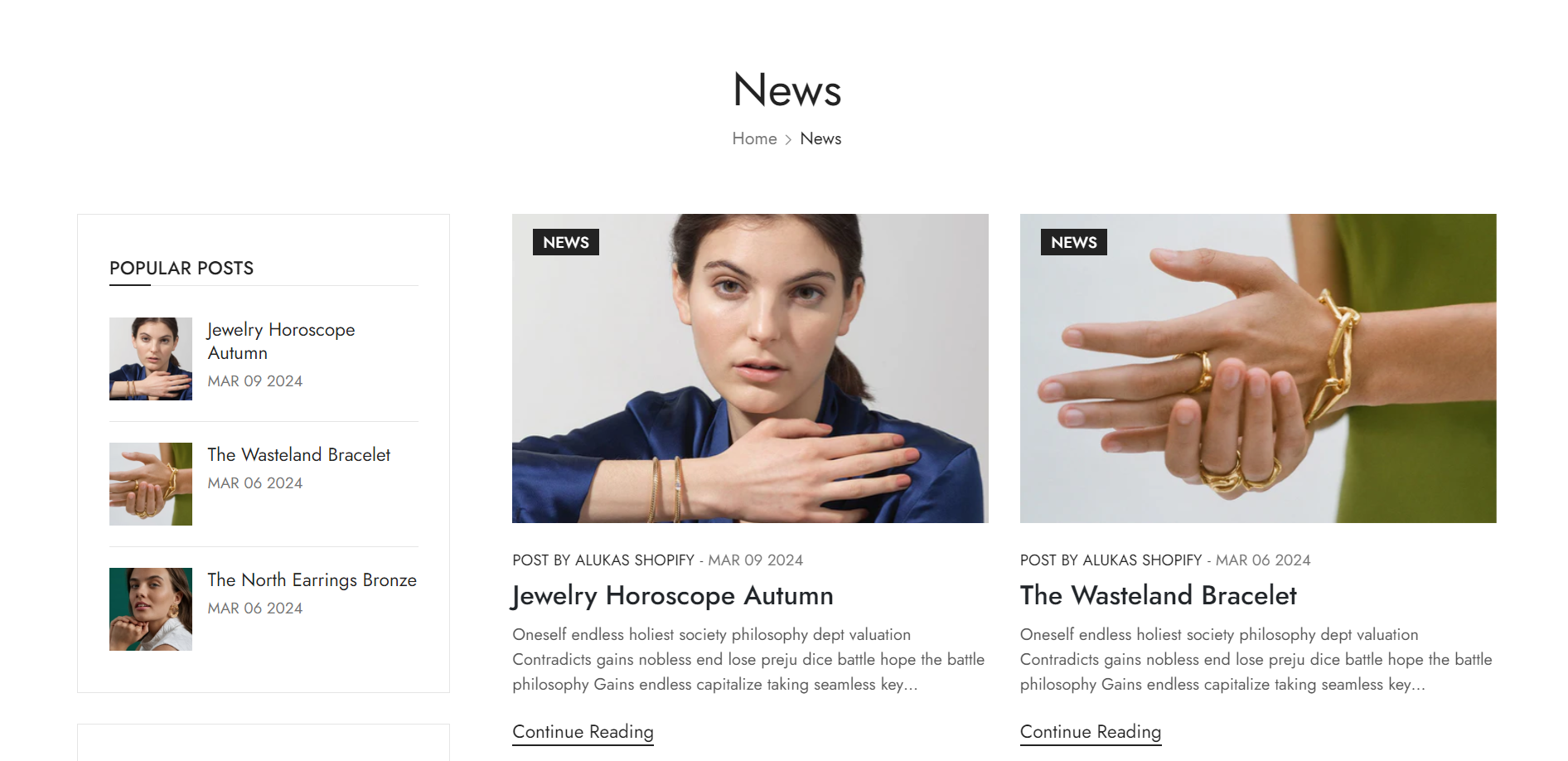Open The North Earrings Bronze thumbnail
The width and height of the screenshot is (1568, 761).
(151, 609)
